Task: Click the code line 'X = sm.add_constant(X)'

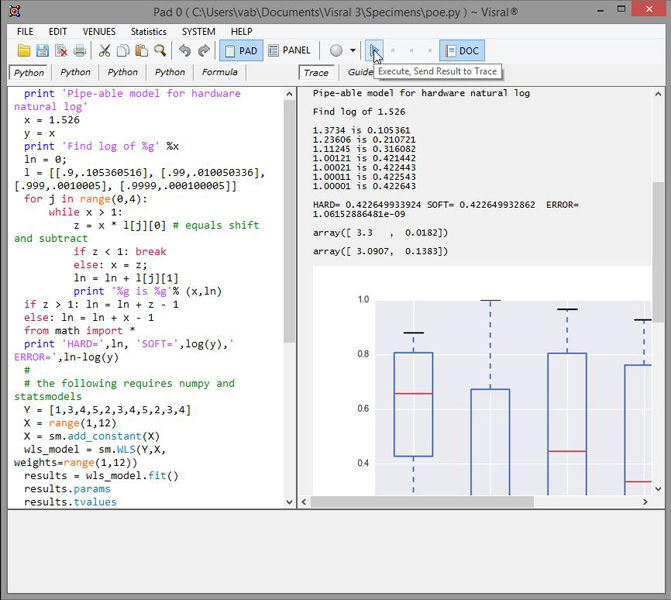Action: (x=92, y=436)
